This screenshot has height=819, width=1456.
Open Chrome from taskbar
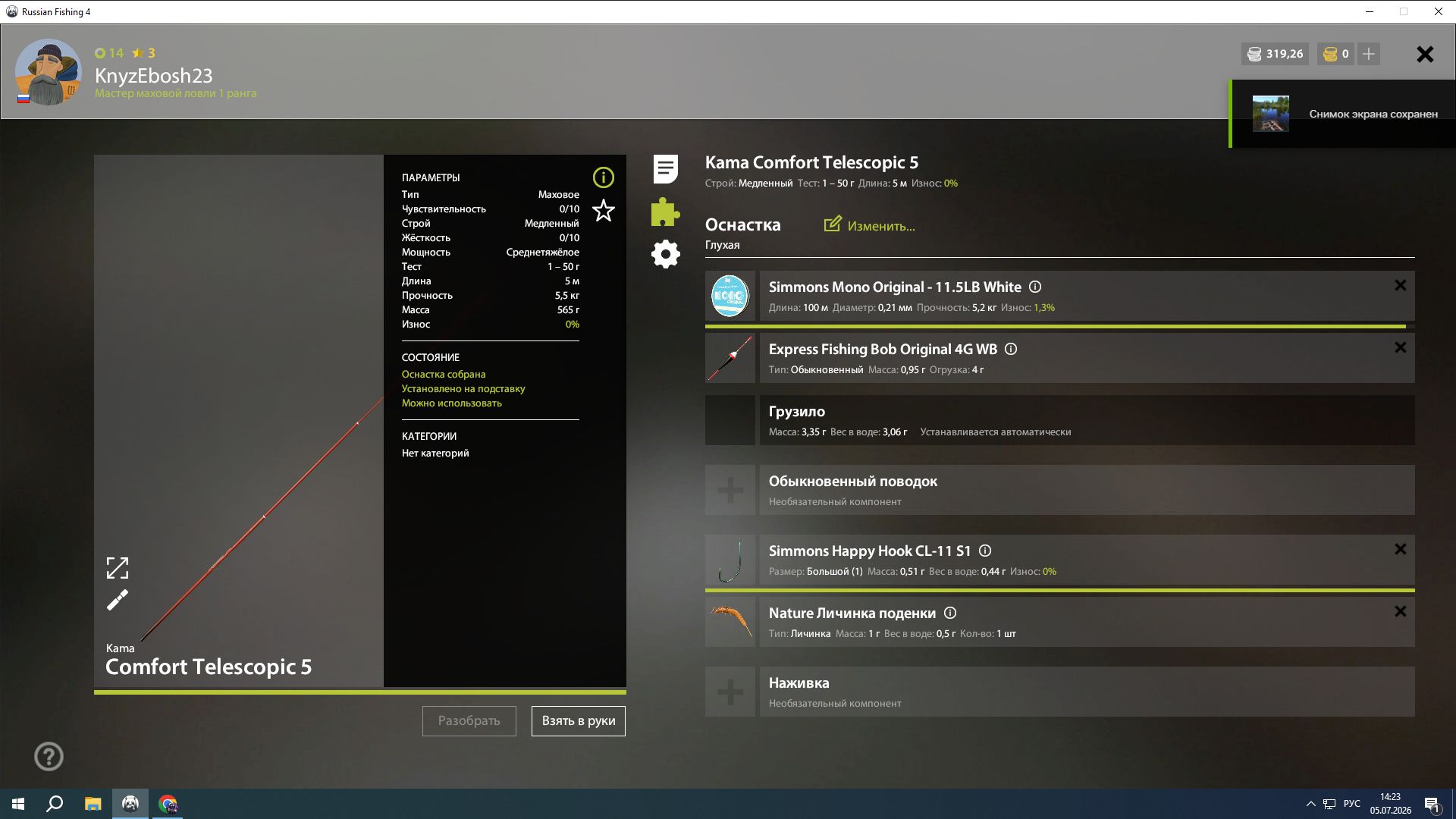(x=168, y=804)
